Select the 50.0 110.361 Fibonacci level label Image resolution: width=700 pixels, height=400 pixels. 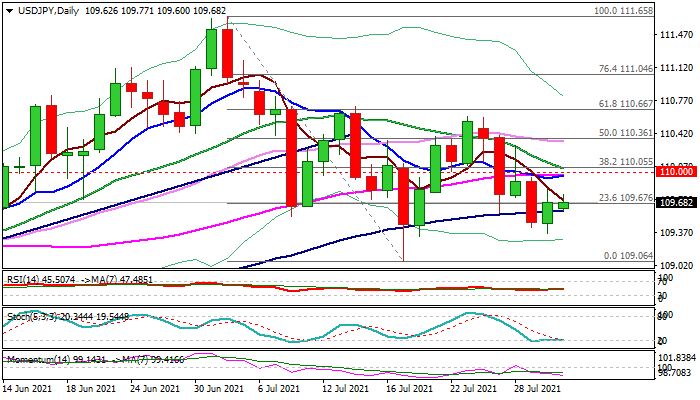(x=625, y=133)
